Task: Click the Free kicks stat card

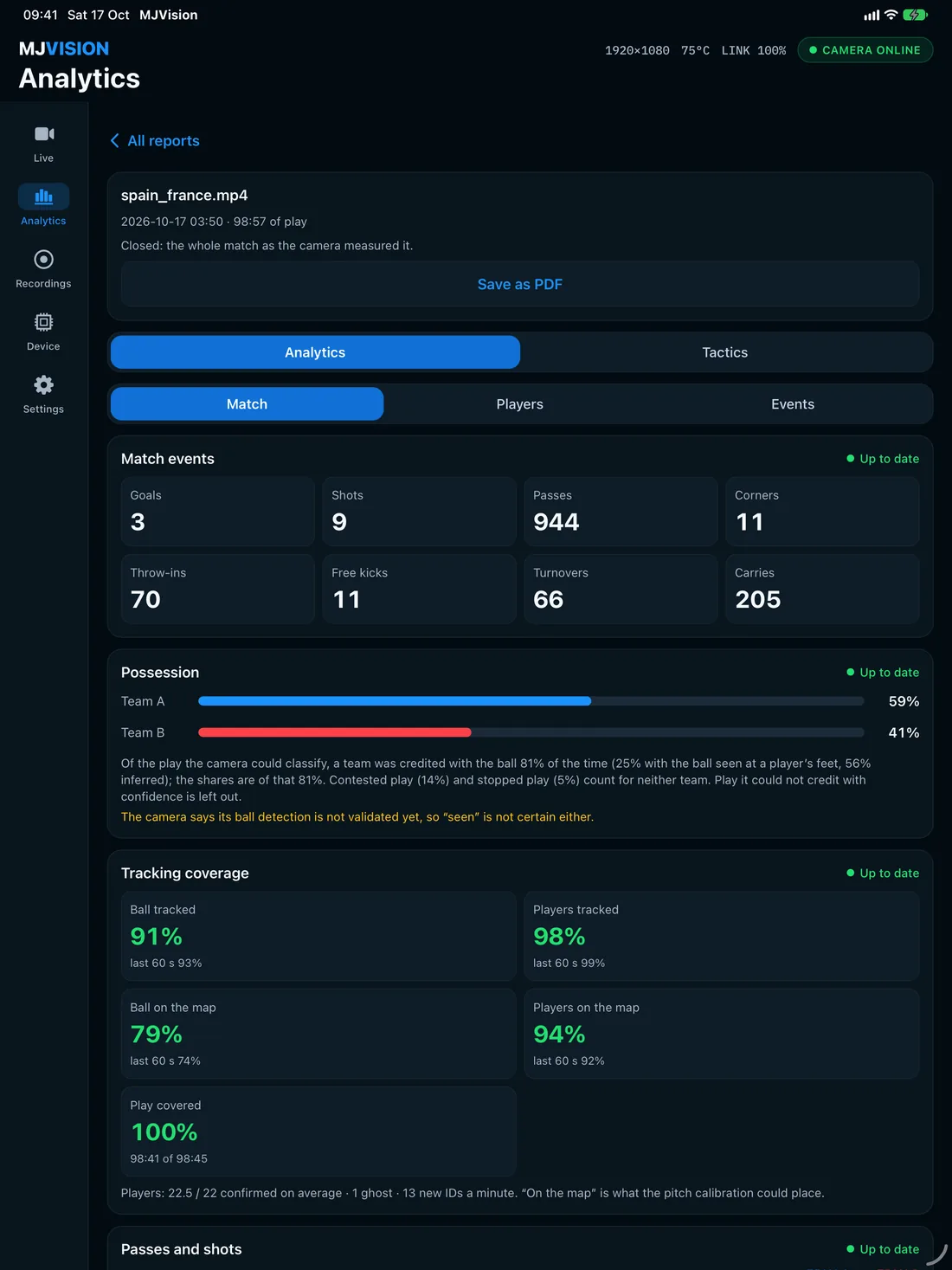Action: (x=419, y=590)
